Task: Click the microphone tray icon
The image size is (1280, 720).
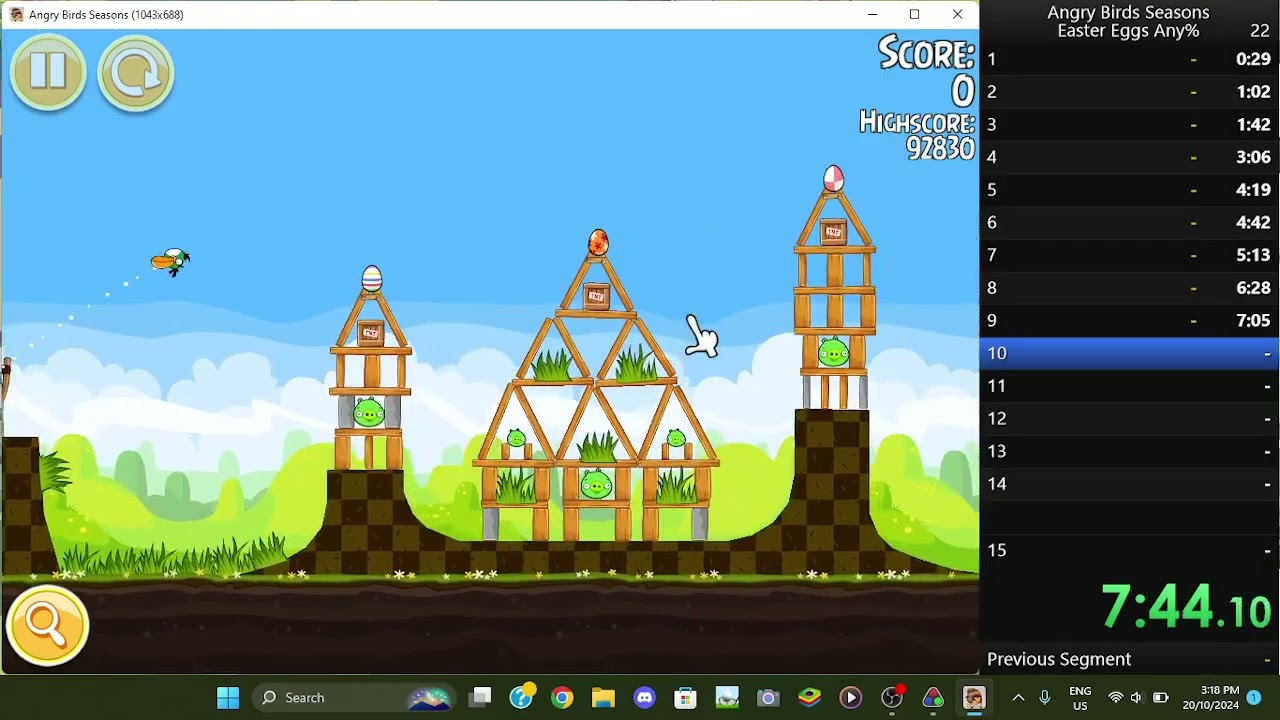Action: point(1045,698)
